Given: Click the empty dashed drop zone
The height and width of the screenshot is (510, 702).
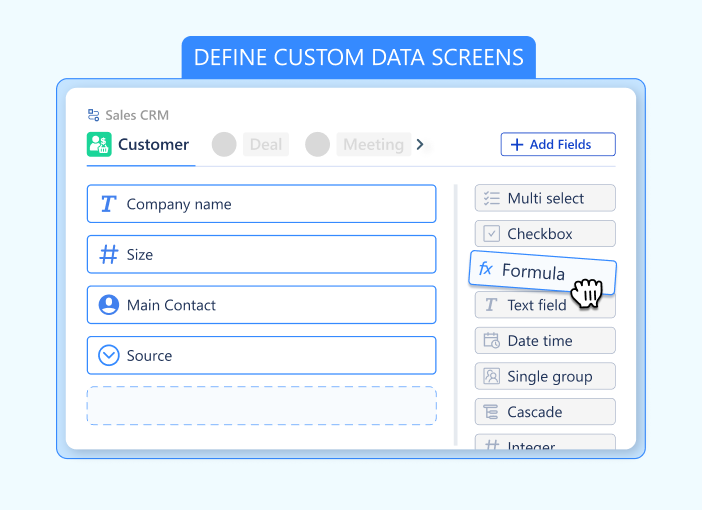Looking at the screenshot, I should pyautogui.click(x=261, y=405).
